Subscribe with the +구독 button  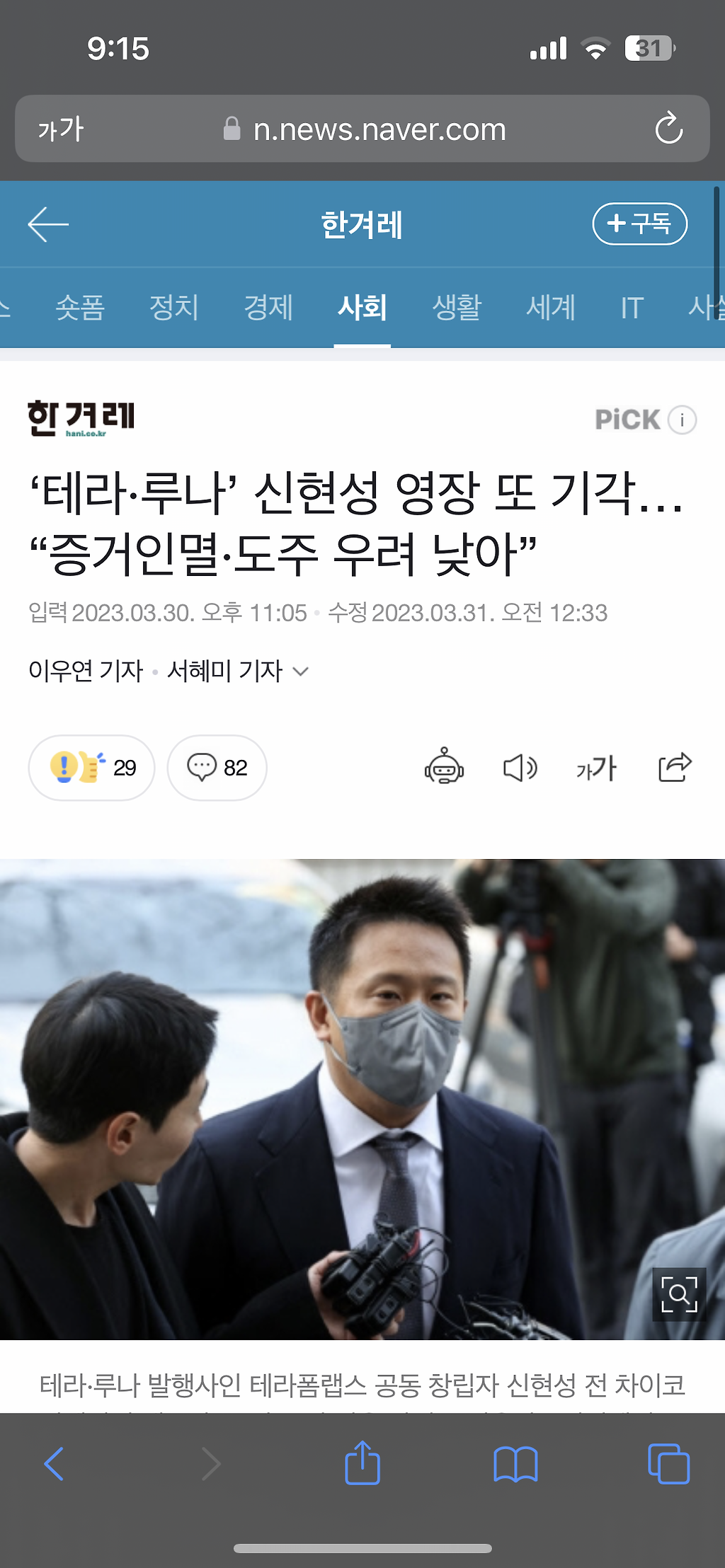tap(640, 224)
